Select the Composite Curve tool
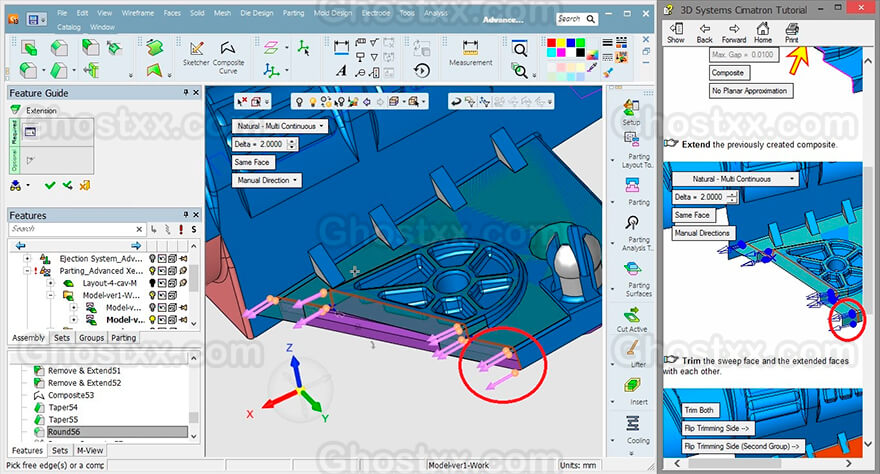 (x=228, y=57)
